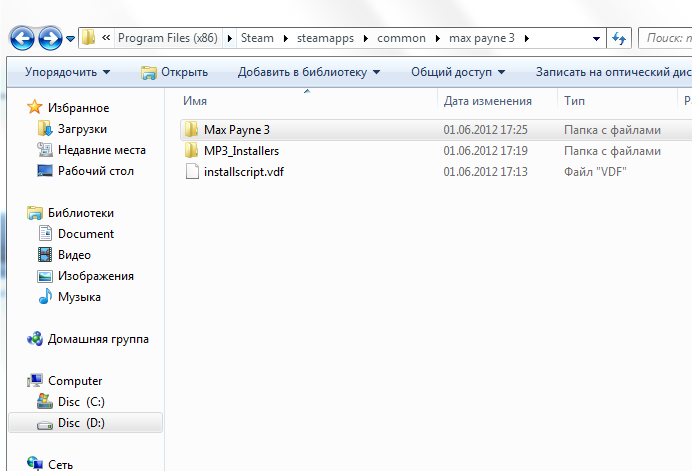Navigate to Steam in breadcrumb
Screen dimensions: 692x471
(257, 38)
